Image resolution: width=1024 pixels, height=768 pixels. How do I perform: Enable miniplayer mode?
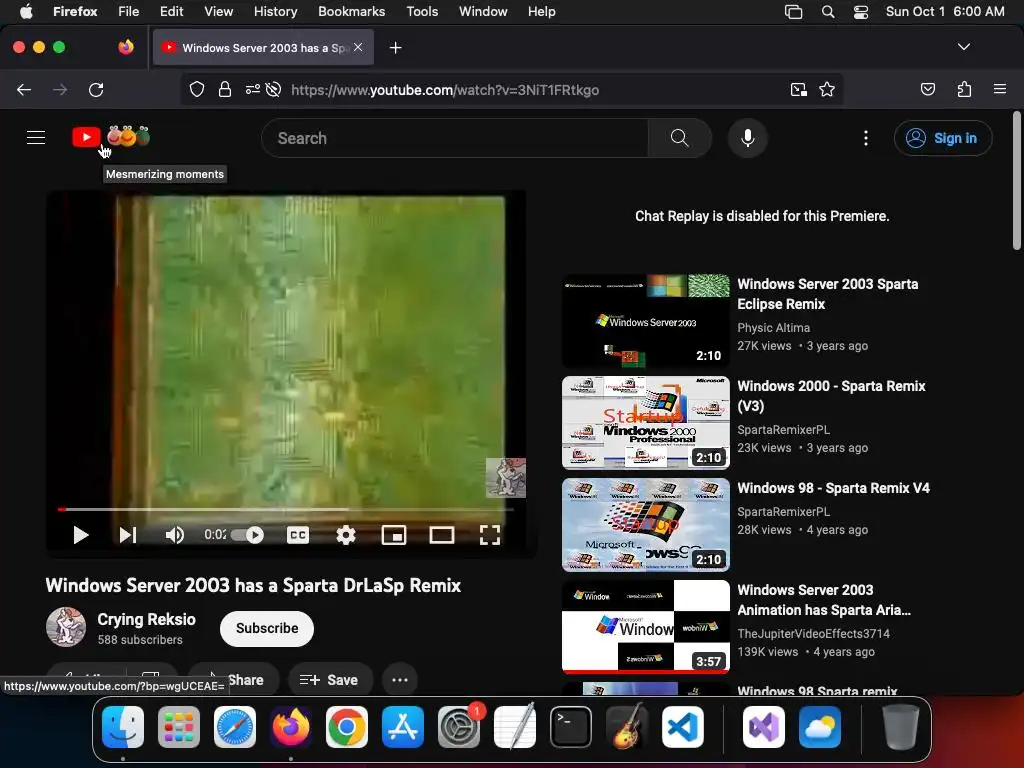pos(394,536)
